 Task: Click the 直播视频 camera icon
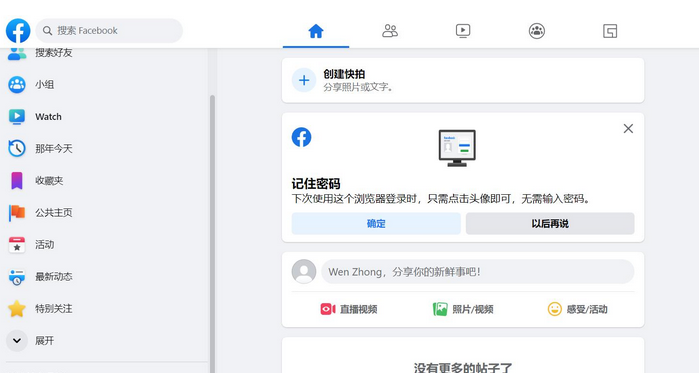click(328, 309)
